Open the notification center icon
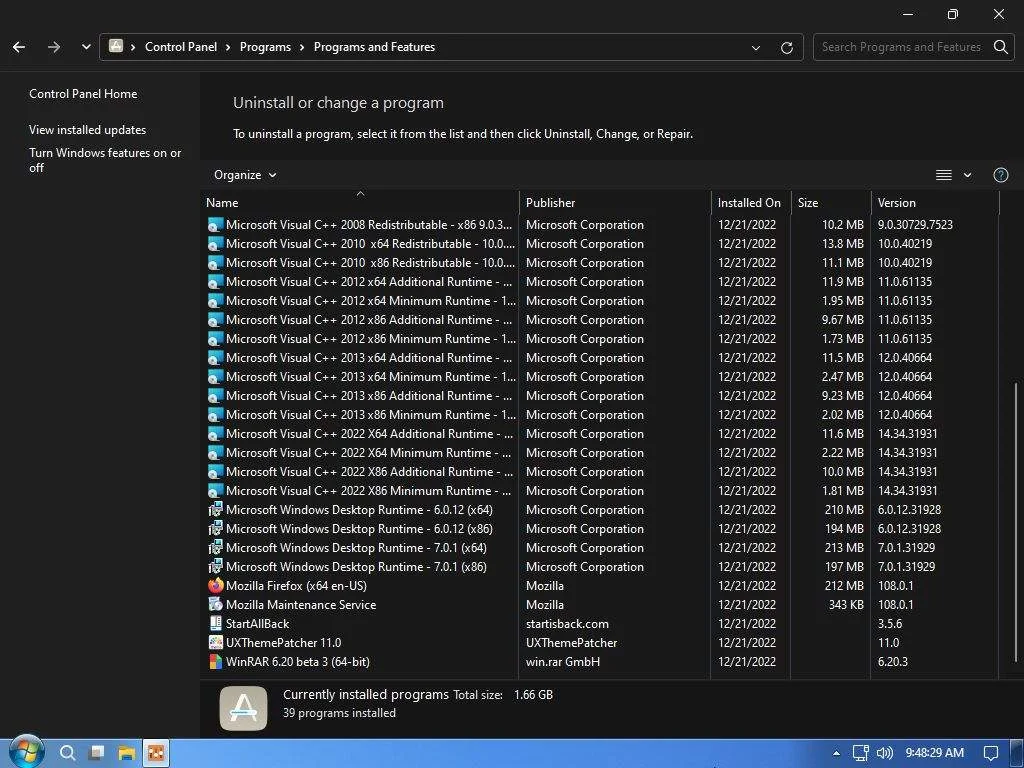This screenshot has width=1024, height=768. [991, 753]
